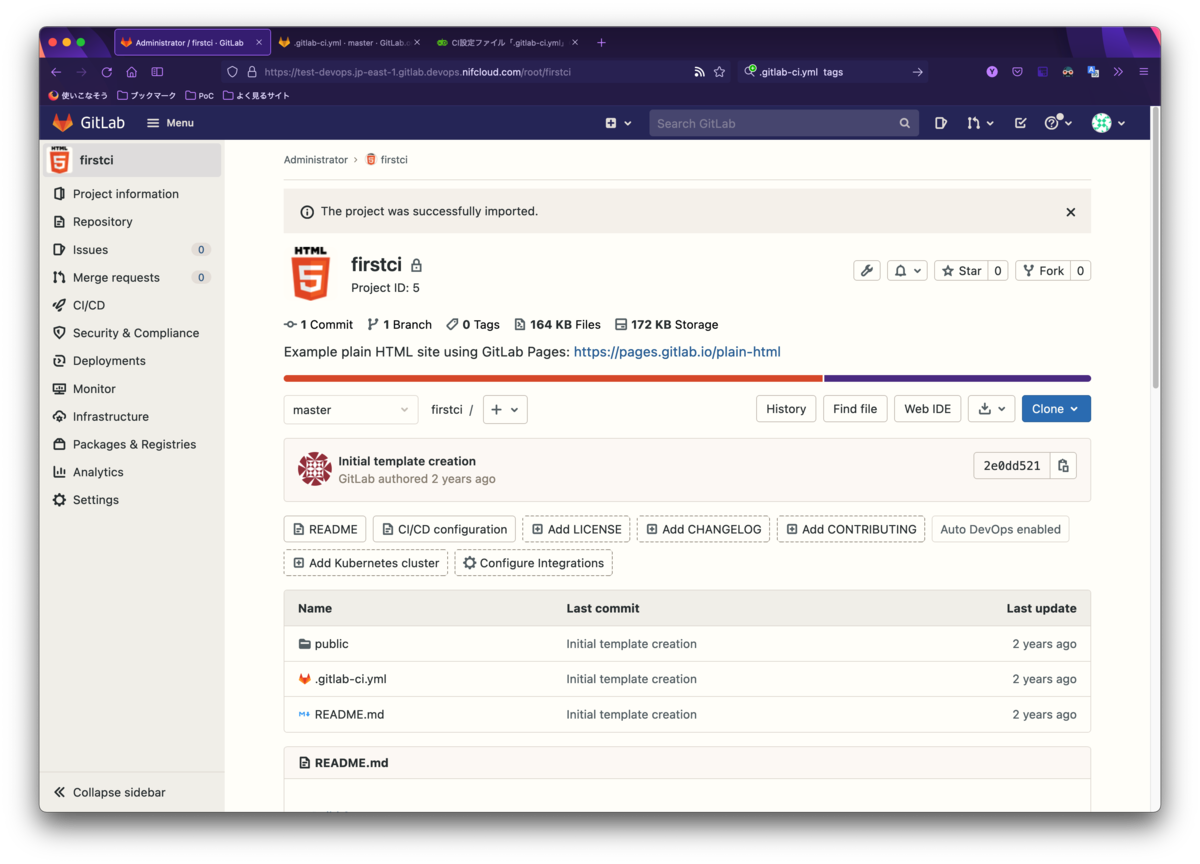
Task: Open the .gitlab-ci.yml file
Action: [350, 679]
